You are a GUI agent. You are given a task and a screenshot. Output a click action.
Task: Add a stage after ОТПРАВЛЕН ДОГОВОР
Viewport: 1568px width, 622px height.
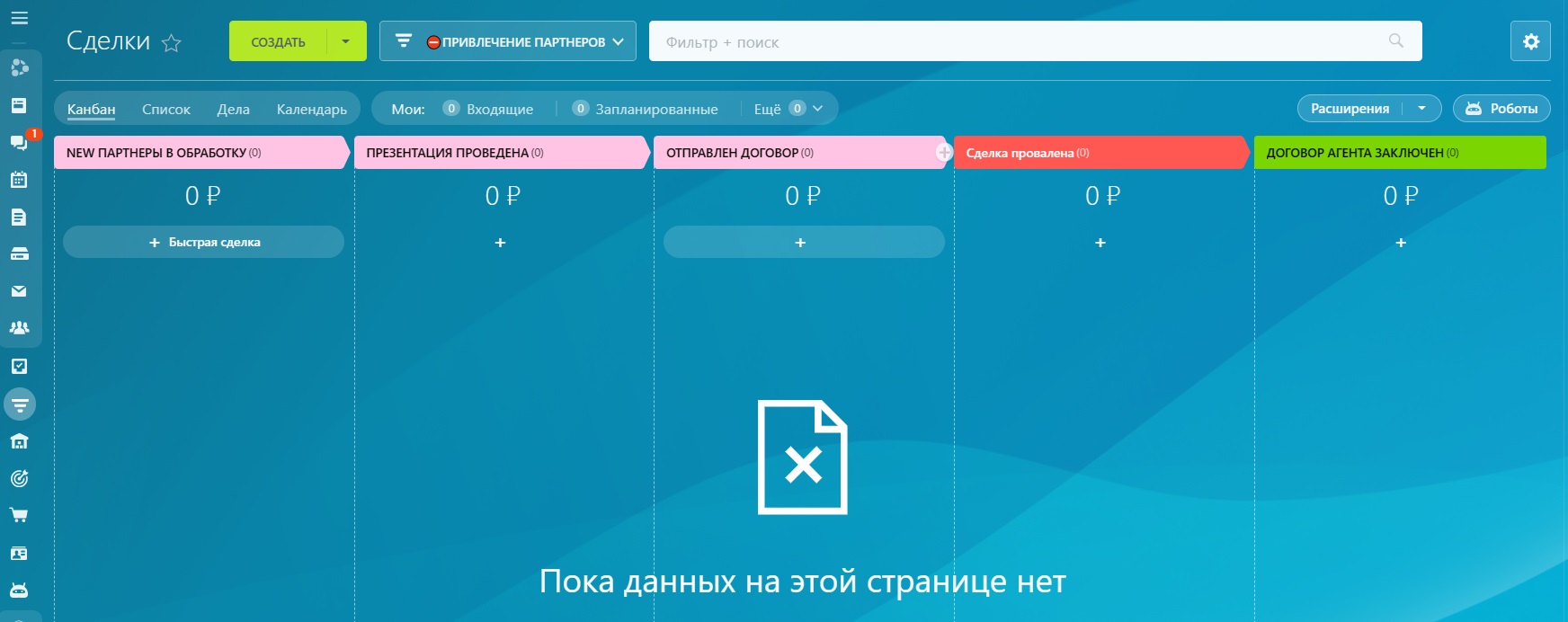[x=943, y=152]
